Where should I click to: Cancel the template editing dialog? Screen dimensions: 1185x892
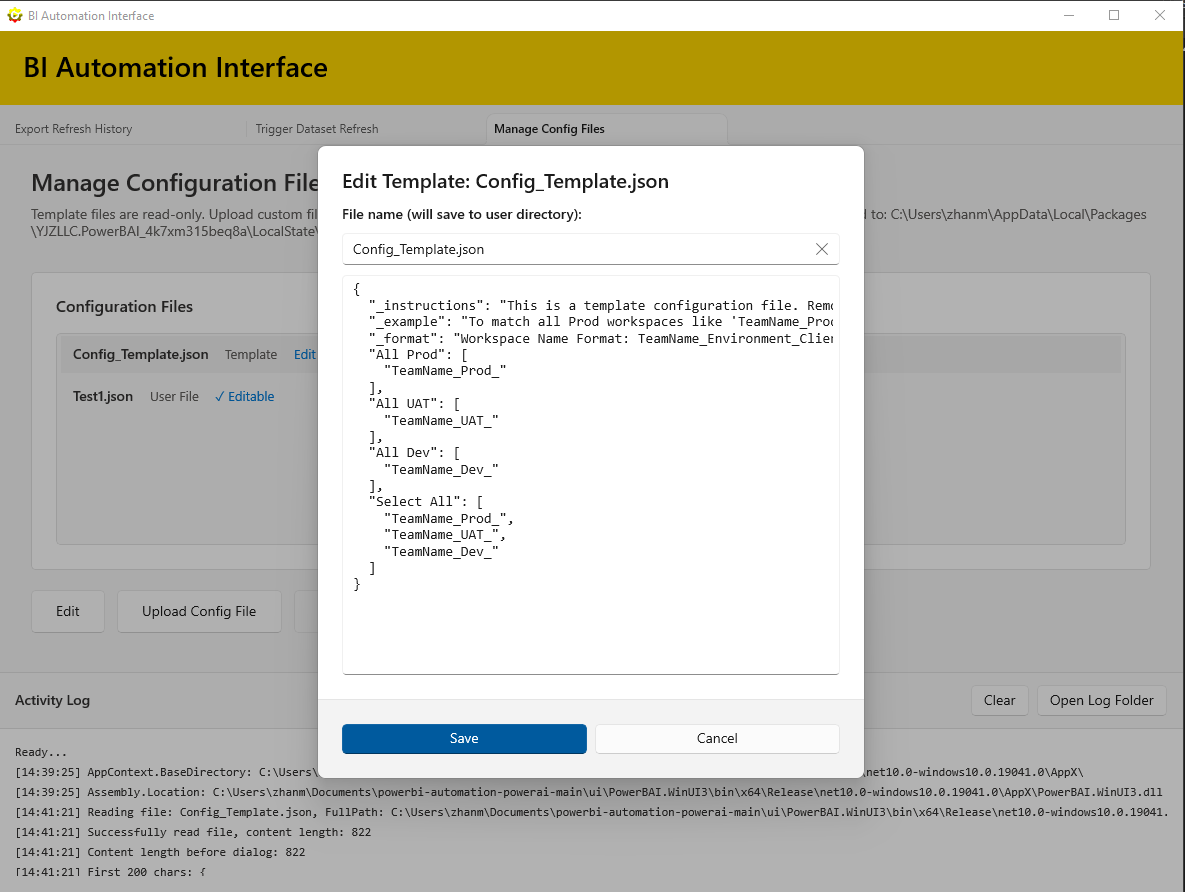pyautogui.click(x=717, y=738)
